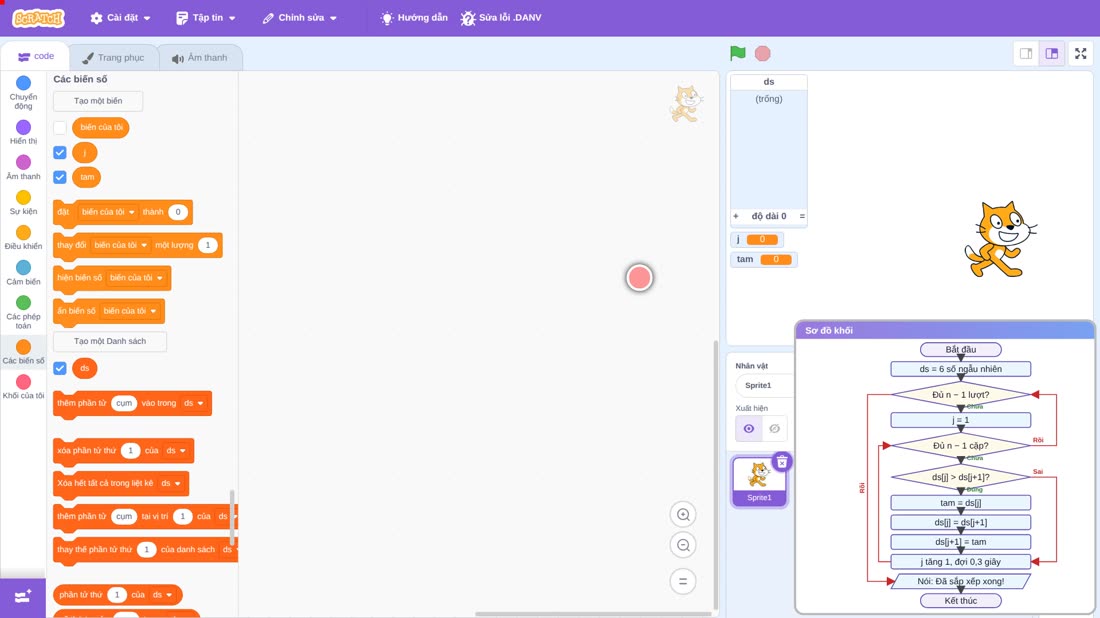
Task: Select the Sự kiện block category
Action: pyautogui.click(x=23, y=202)
